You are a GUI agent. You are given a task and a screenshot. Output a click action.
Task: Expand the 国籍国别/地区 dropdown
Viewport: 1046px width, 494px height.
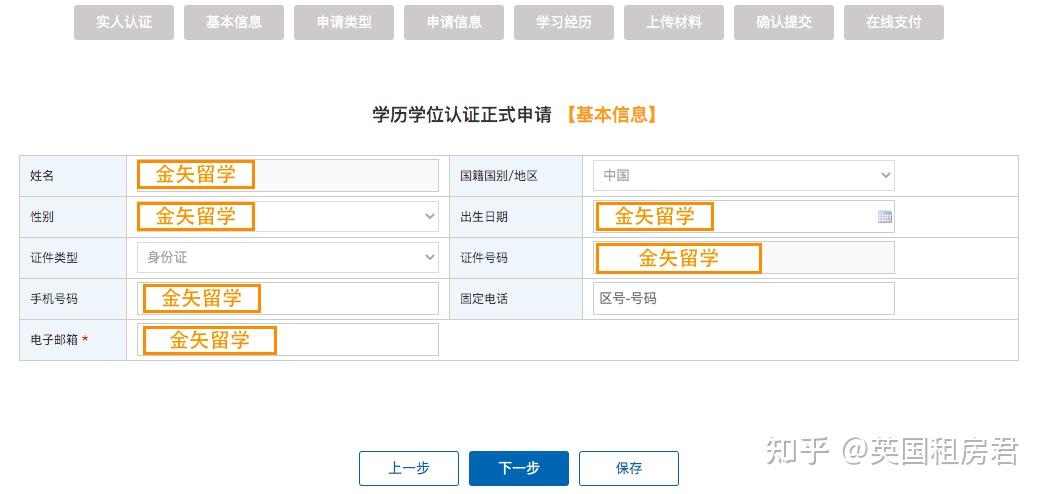(743, 176)
